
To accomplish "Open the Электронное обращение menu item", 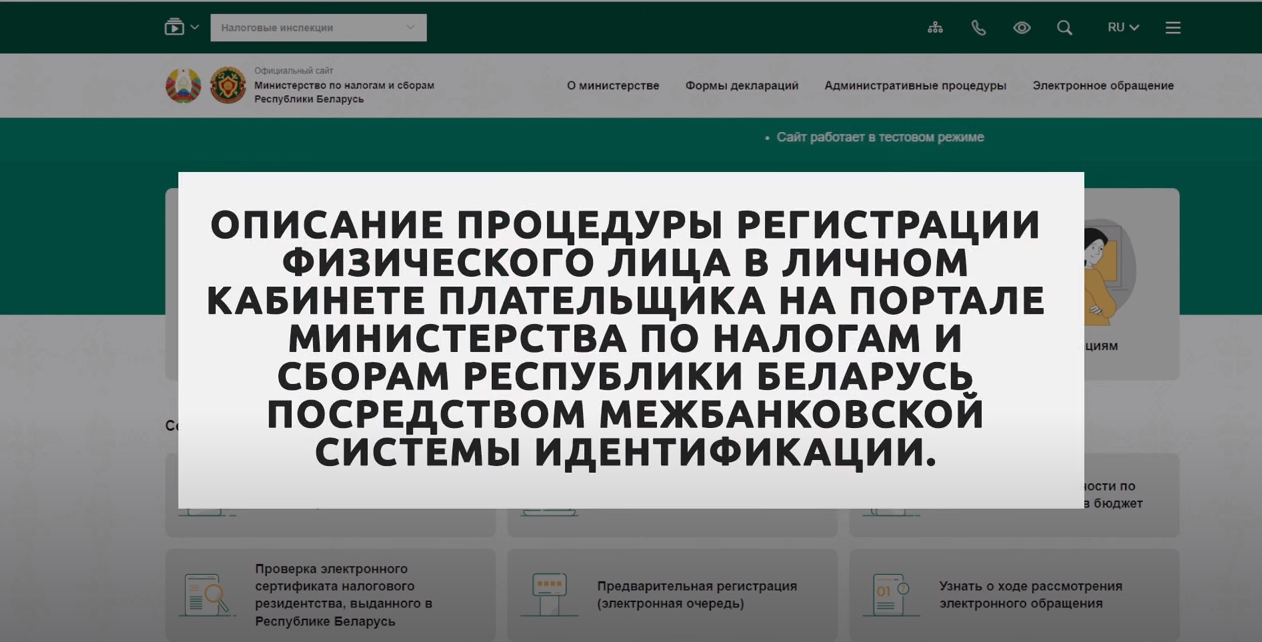I will tap(1103, 86).
